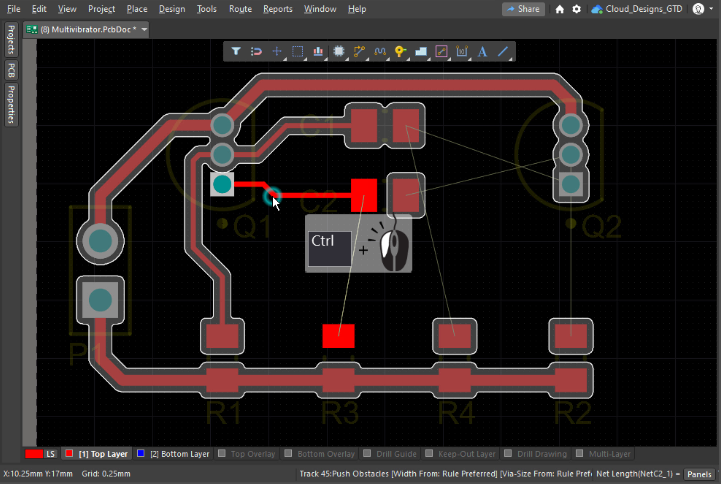Activate the interactive routing tool
Screen dimensions: 721x484
[x=359, y=51]
